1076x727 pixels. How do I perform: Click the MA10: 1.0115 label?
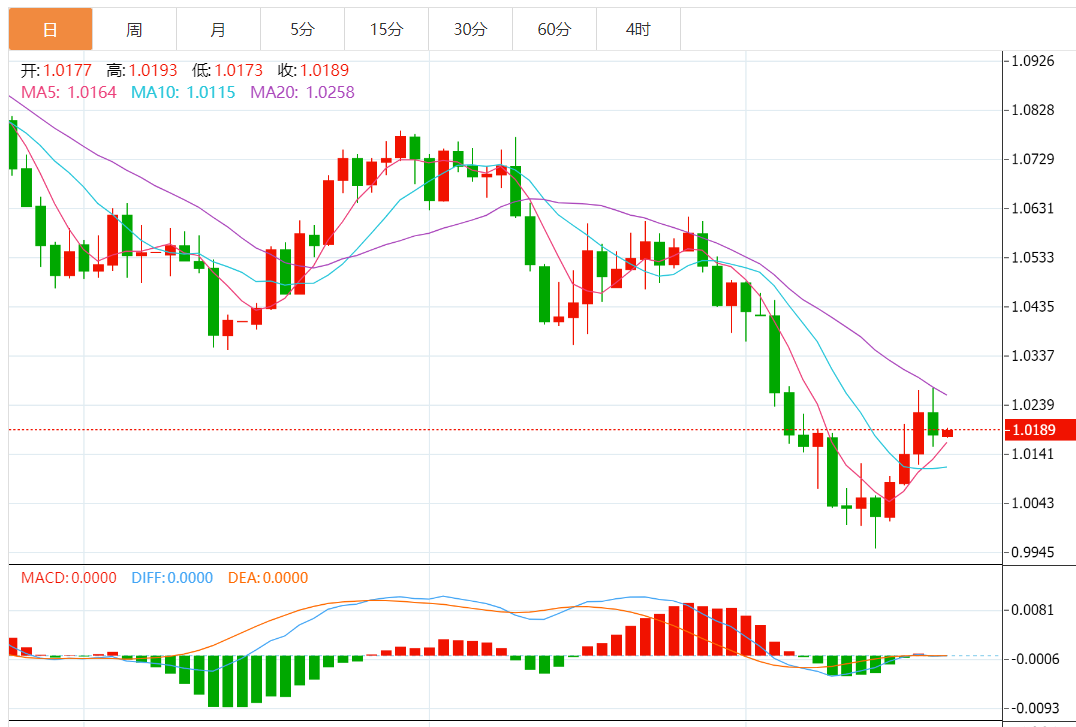tap(183, 92)
